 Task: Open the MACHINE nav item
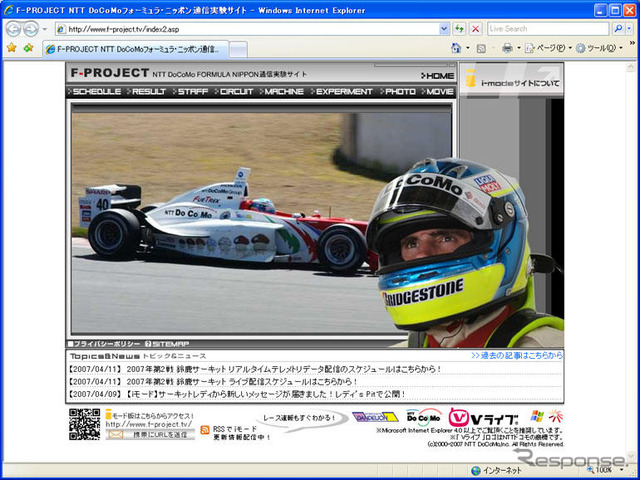coord(282,91)
